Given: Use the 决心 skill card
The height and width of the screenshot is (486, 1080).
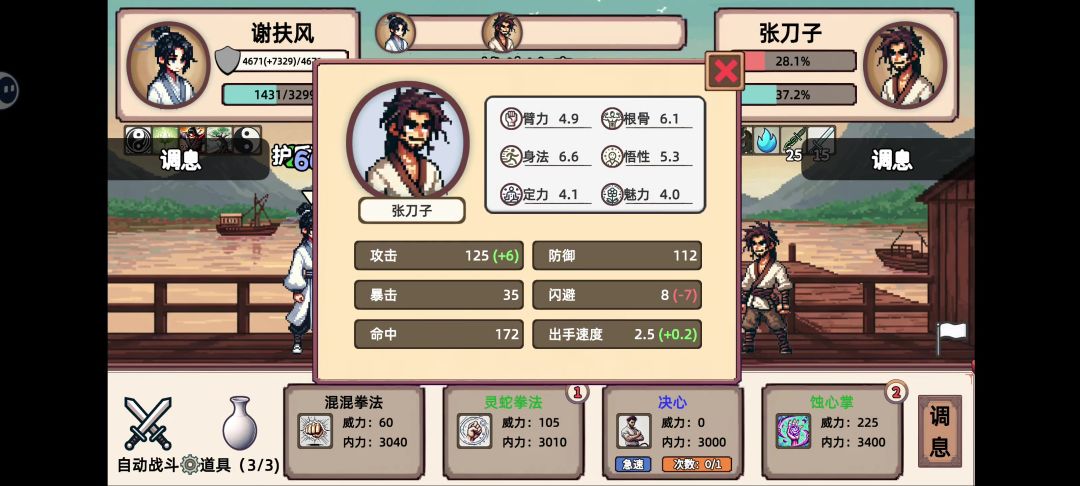Looking at the screenshot, I should coord(673,432).
